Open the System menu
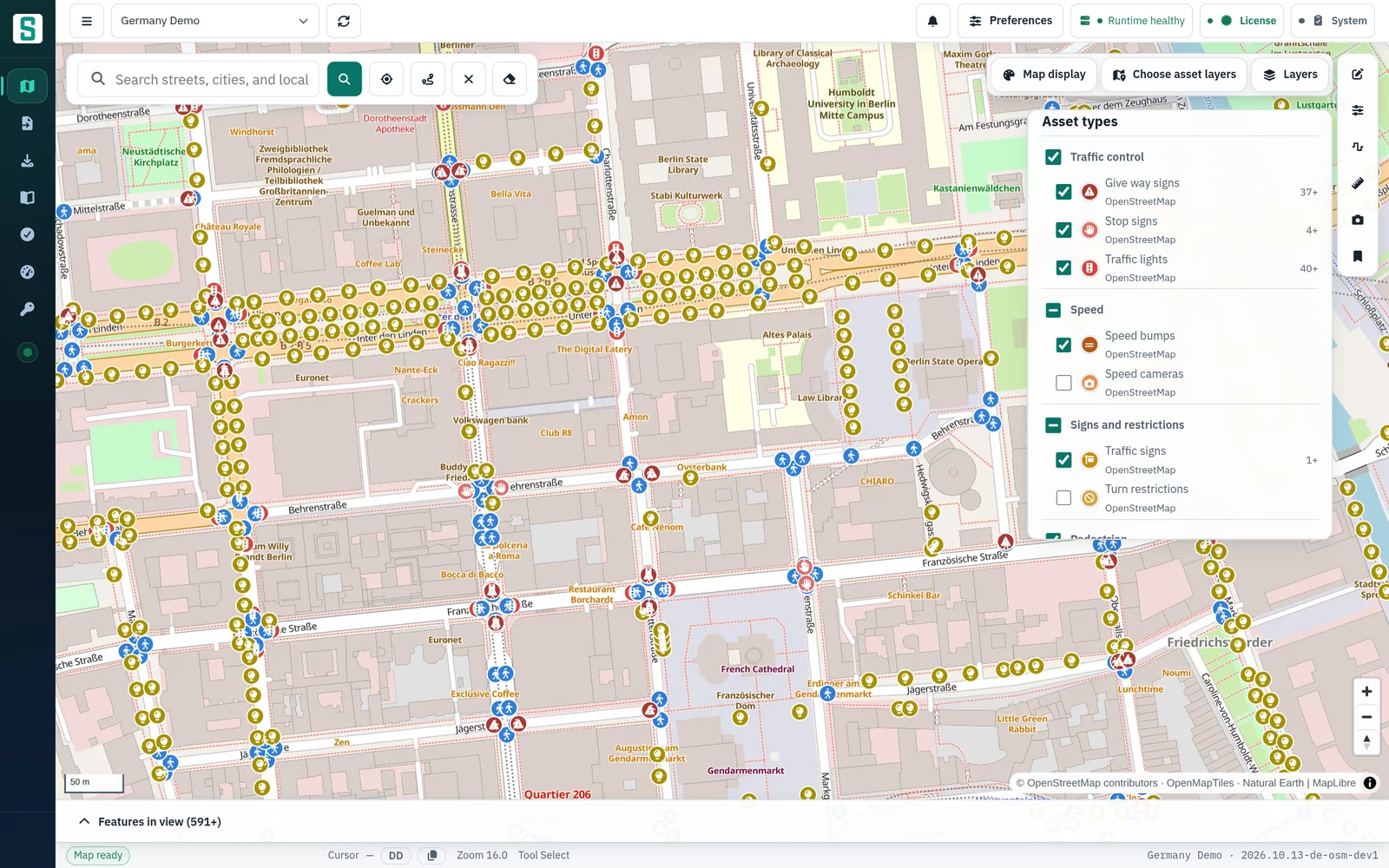 [1333, 21]
